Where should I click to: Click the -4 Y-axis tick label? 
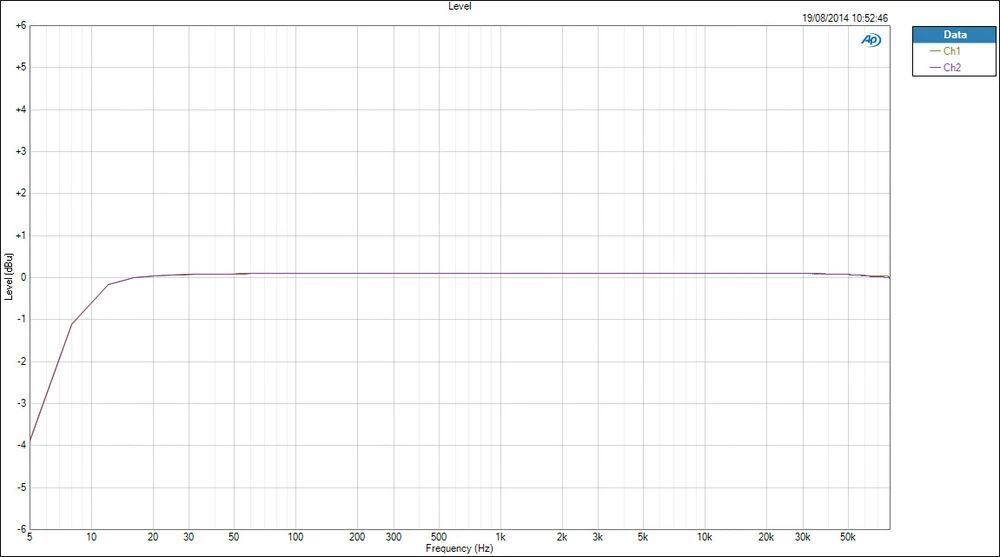click(22, 445)
